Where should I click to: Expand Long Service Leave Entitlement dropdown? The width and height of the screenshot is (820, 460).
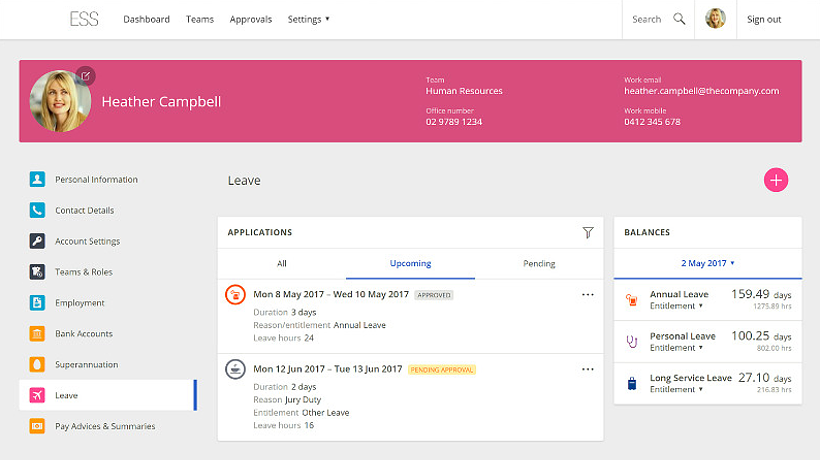pos(676,390)
